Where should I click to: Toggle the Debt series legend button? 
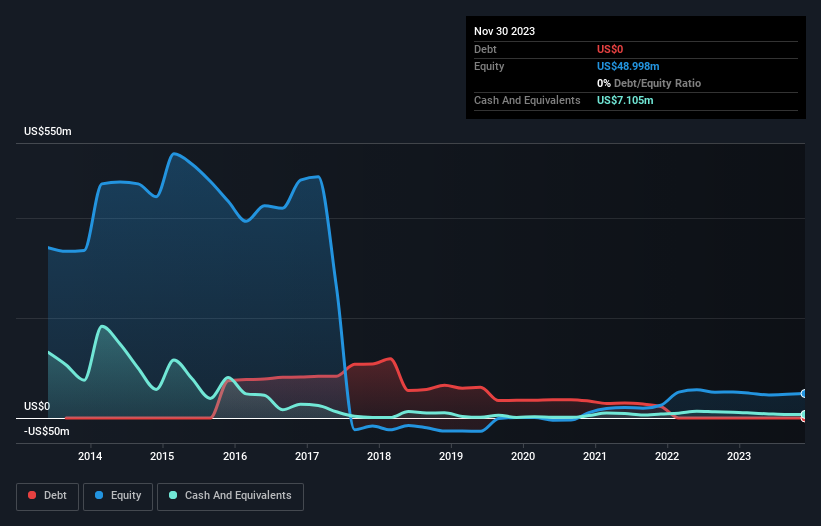48,496
